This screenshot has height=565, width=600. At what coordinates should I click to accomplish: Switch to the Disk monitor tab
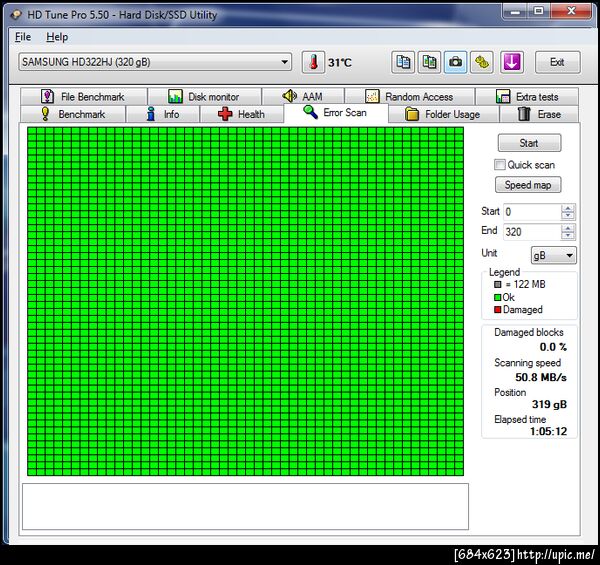coord(204,96)
